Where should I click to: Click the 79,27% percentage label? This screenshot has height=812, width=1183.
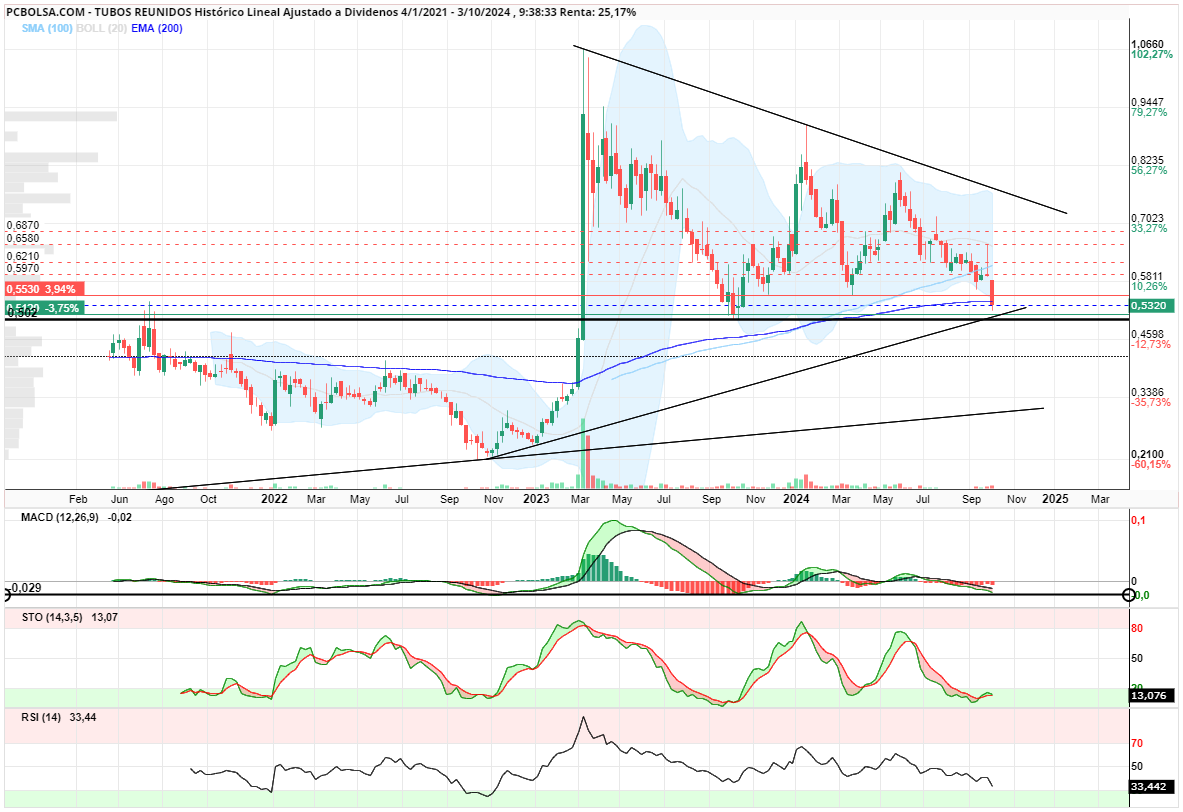[1149, 112]
